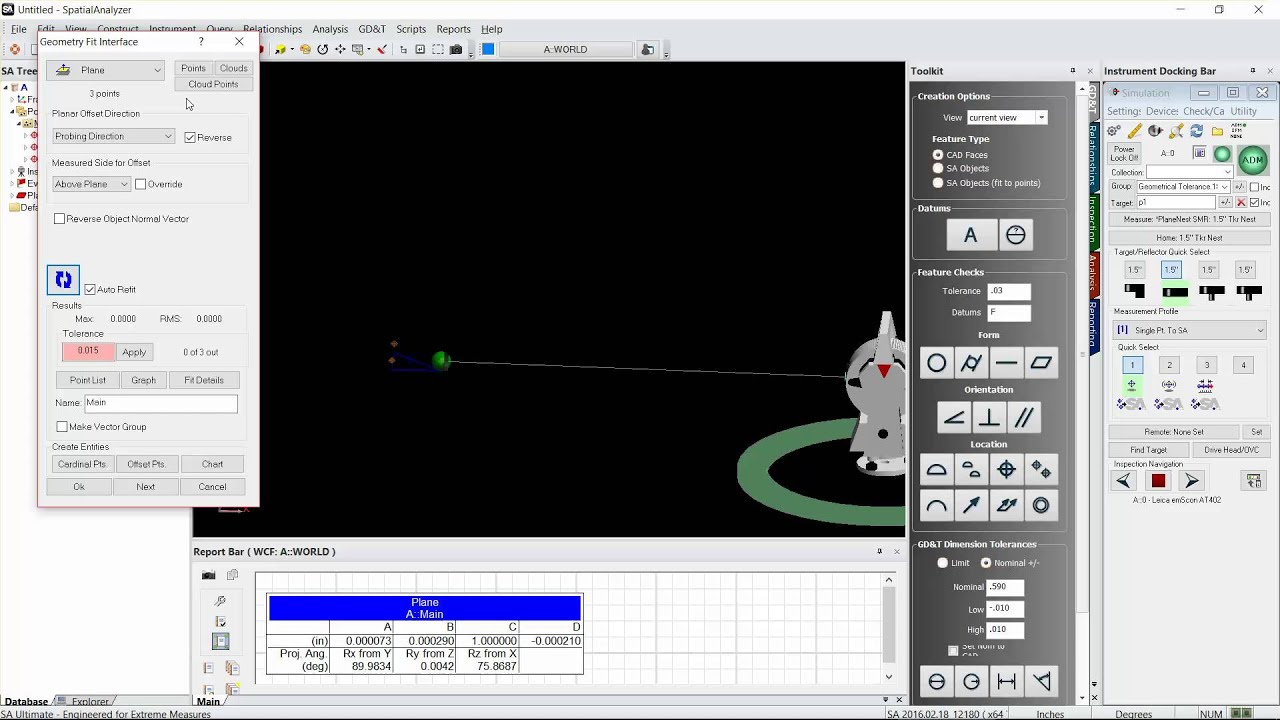The height and width of the screenshot is (720, 1280).
Task: Toggle the Auto Refit checkbox
Action: (90, 290)
